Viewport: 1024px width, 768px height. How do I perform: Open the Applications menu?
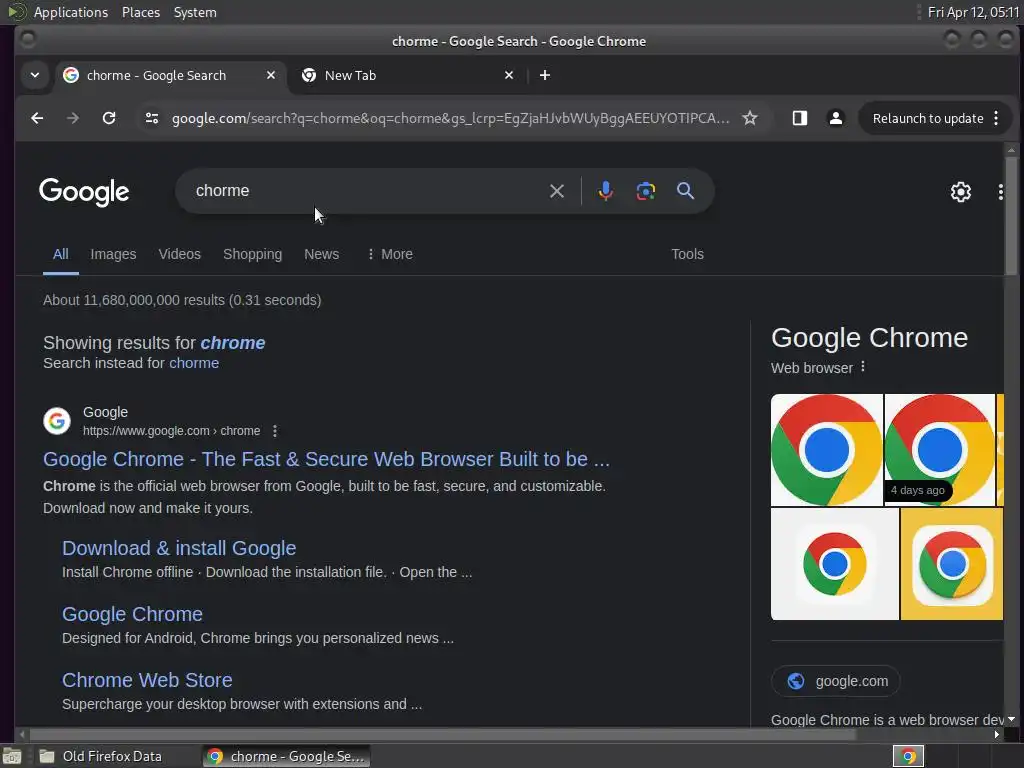[x=71, y=12]
